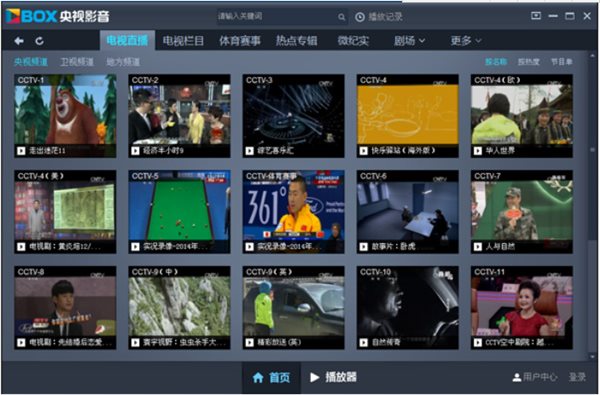Click play icon beside 走出迷茫11

pos(21,151)
